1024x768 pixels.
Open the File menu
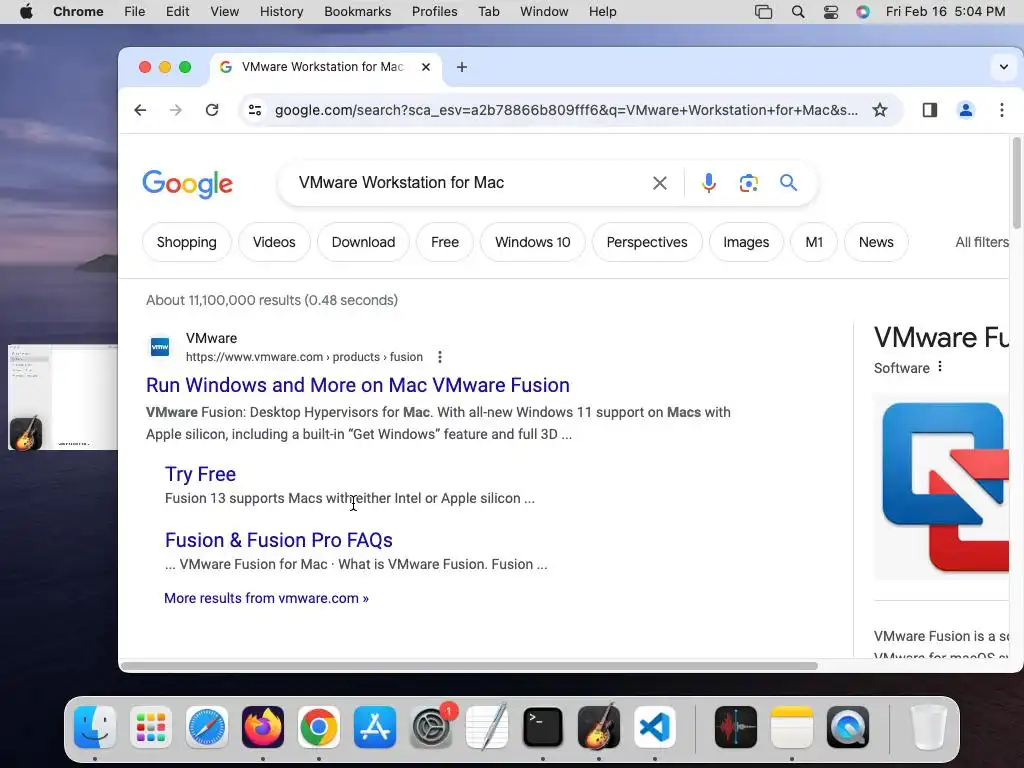(135, 12)
